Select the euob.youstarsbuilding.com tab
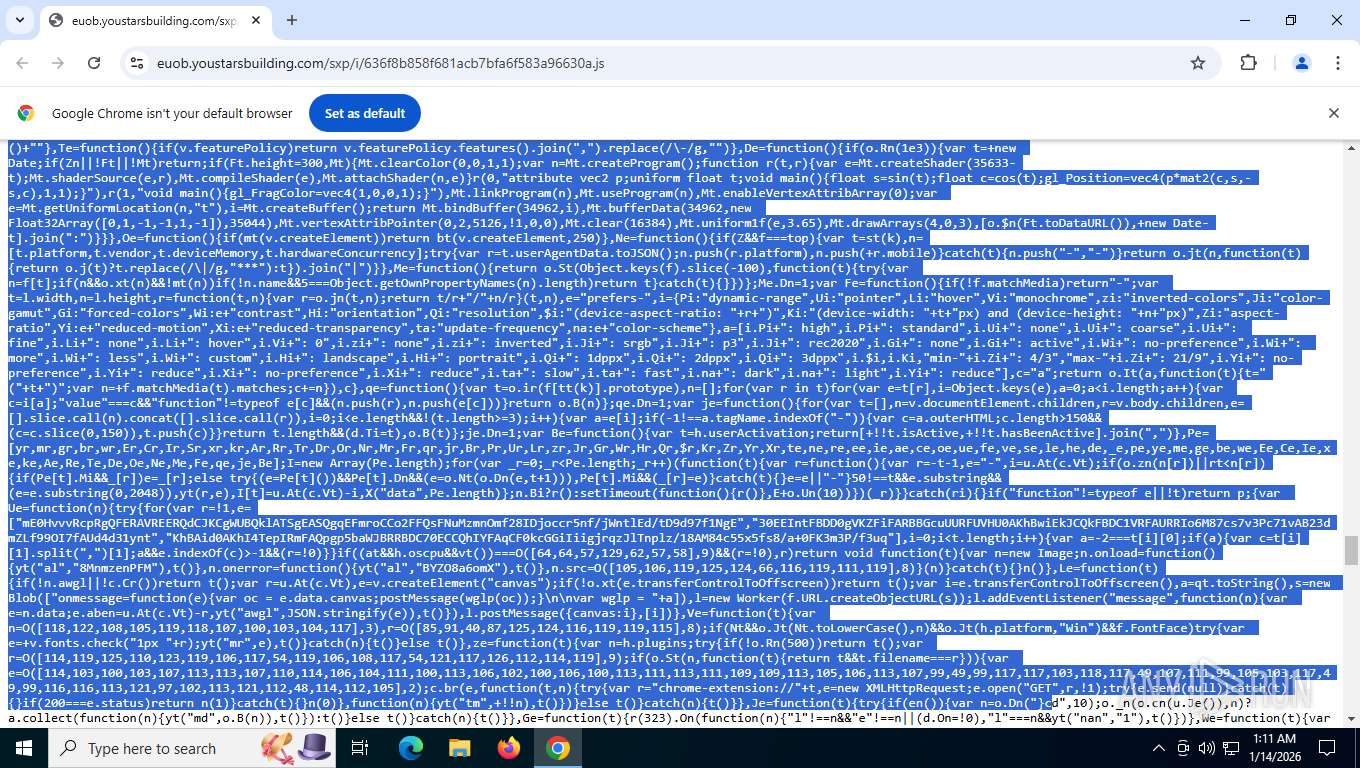 (155, 20)
